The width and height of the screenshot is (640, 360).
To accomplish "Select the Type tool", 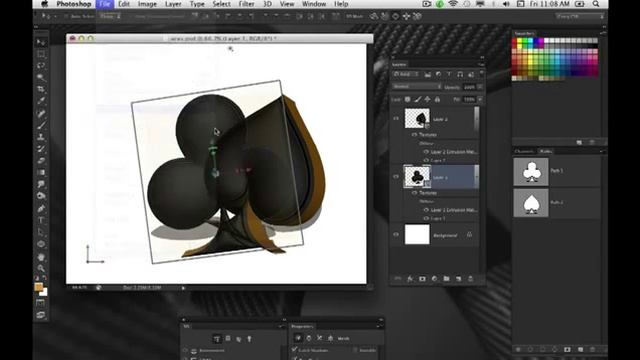I will 41,221.
